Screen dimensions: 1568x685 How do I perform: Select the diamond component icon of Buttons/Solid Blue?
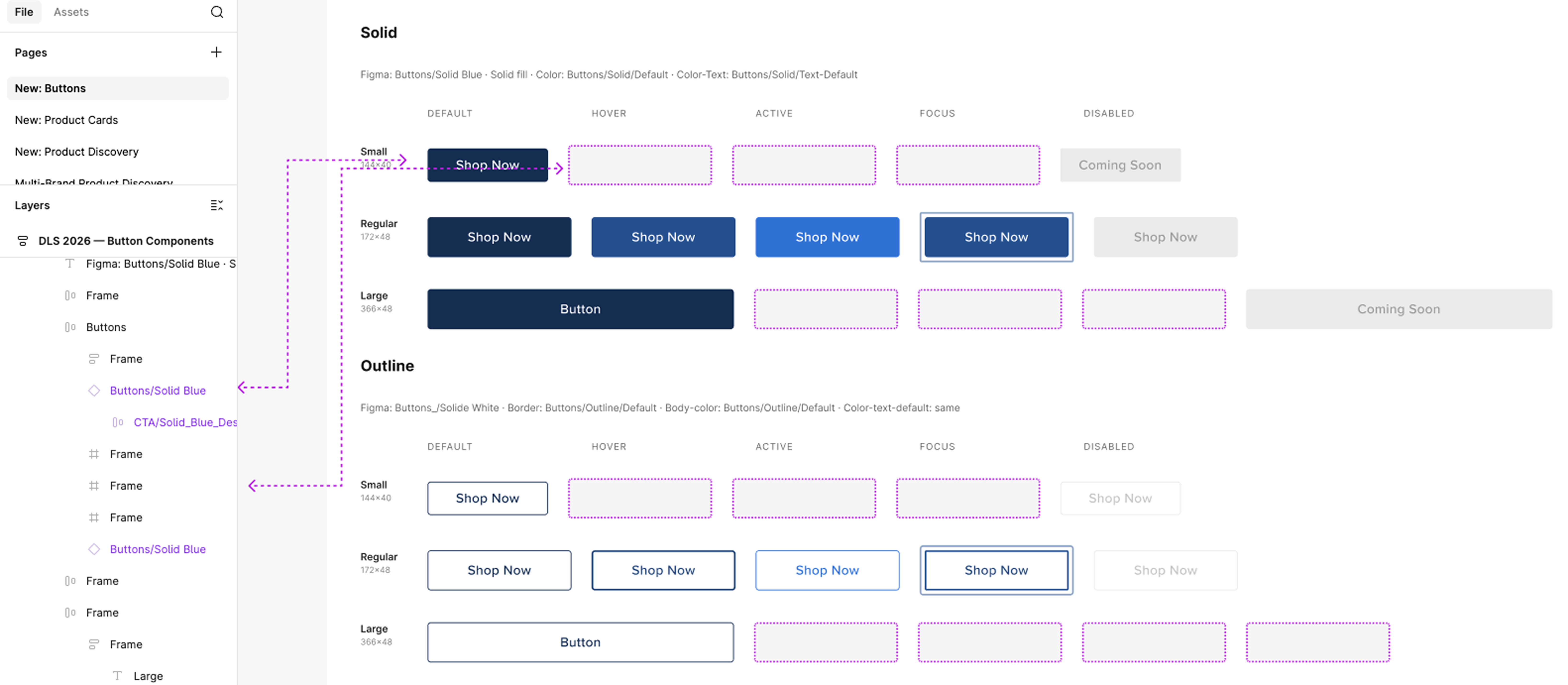click(94, 390)
